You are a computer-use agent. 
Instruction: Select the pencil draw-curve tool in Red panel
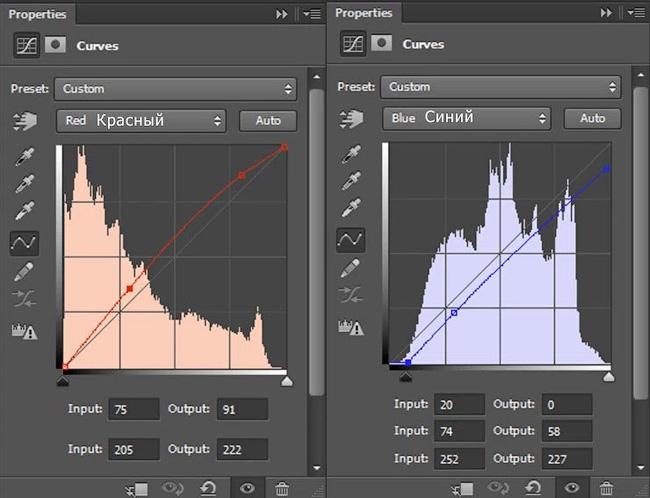click(x=24, y=272)
